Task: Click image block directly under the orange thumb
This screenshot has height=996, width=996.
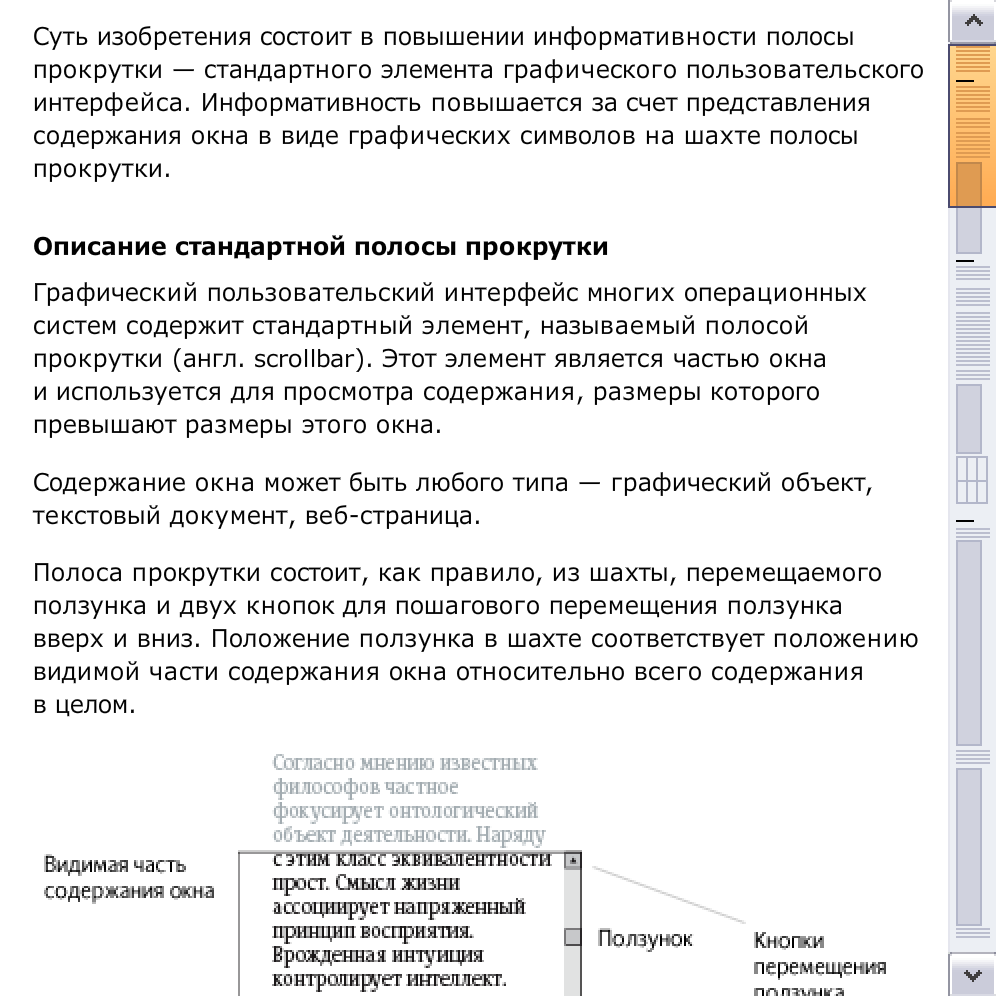Action: (x=970, y=230)
